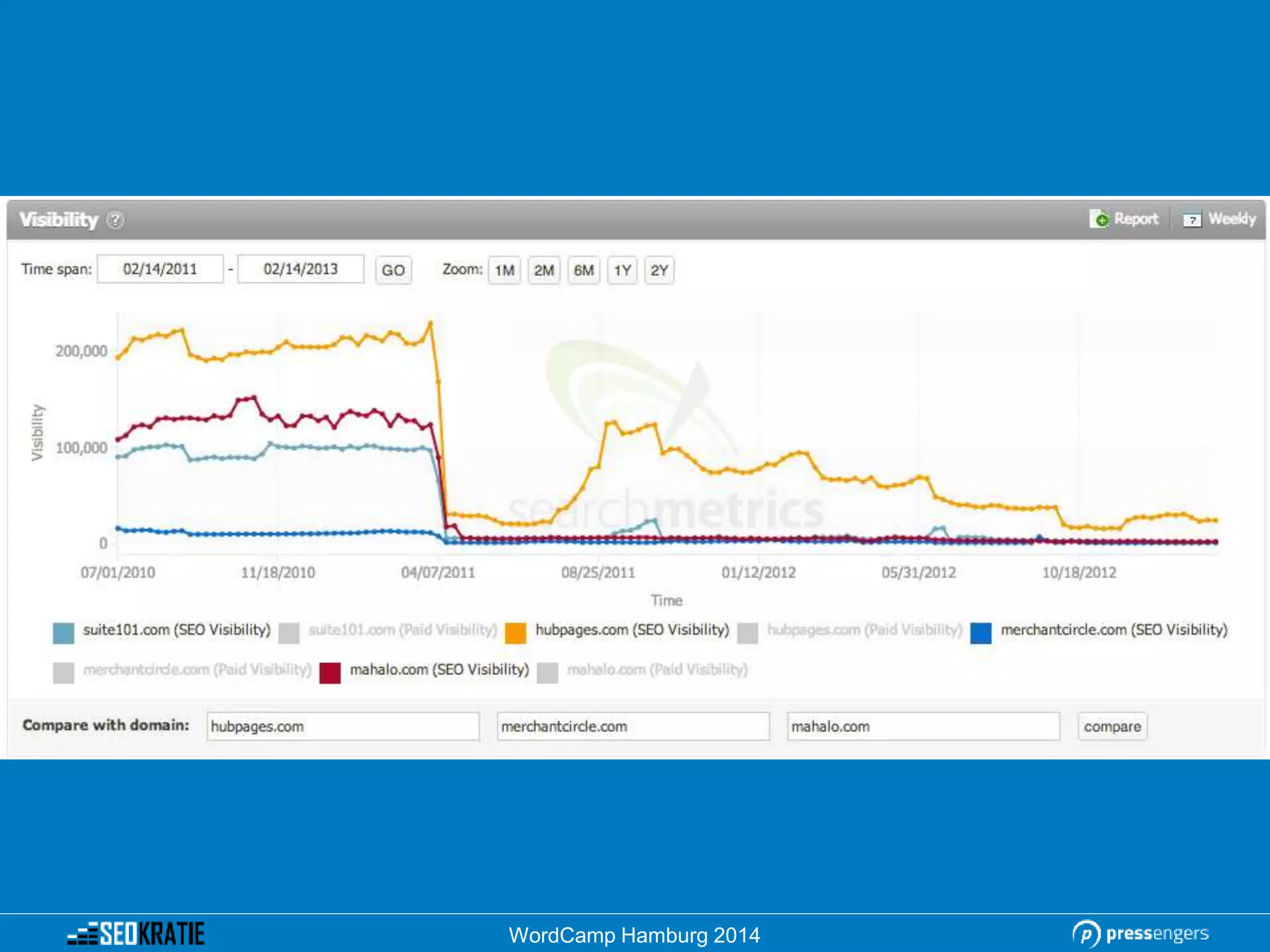Click the merchantcircle.com (SEO Visibility) legend label
Viewport: 1270px width, 952px height.
click(x=1114, y=630)
